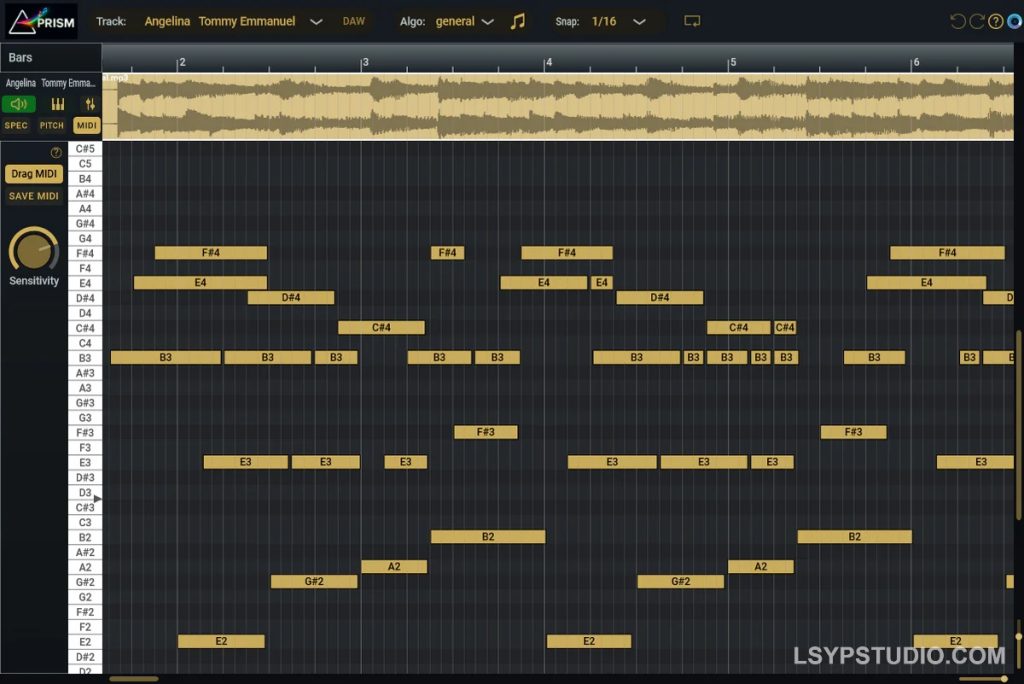Click the Drag MIDI button
1024x684 pixels.
pyautogui.click(x=33, y=173)
